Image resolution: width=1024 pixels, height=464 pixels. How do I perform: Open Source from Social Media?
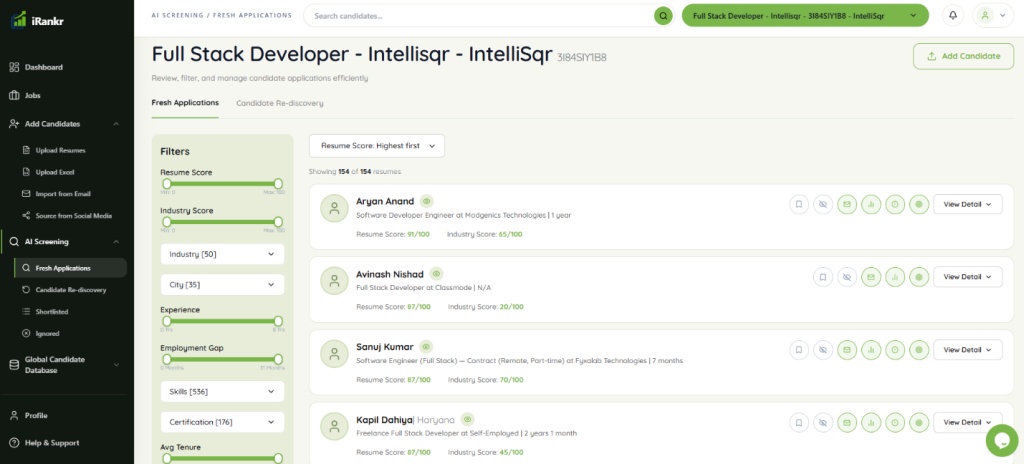73,216
